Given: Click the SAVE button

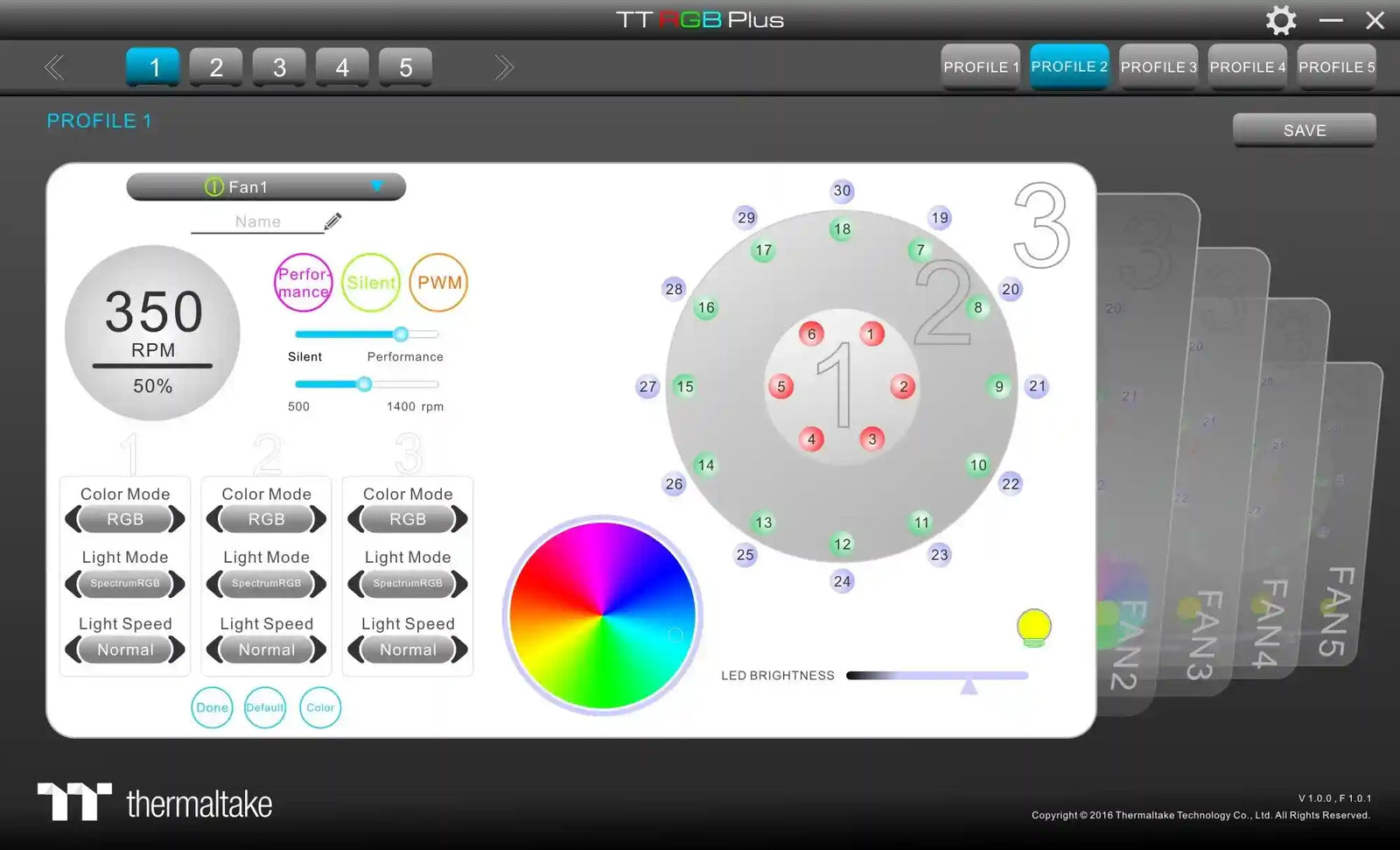Looking at the screenshot, I should (1304, 130).
